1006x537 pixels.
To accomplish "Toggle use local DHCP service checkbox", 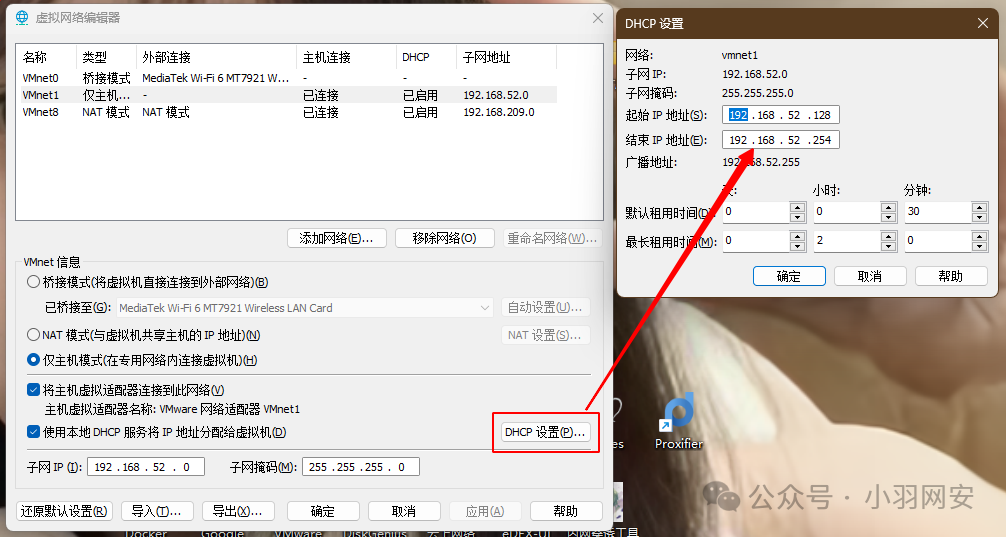I will point(33,432).
